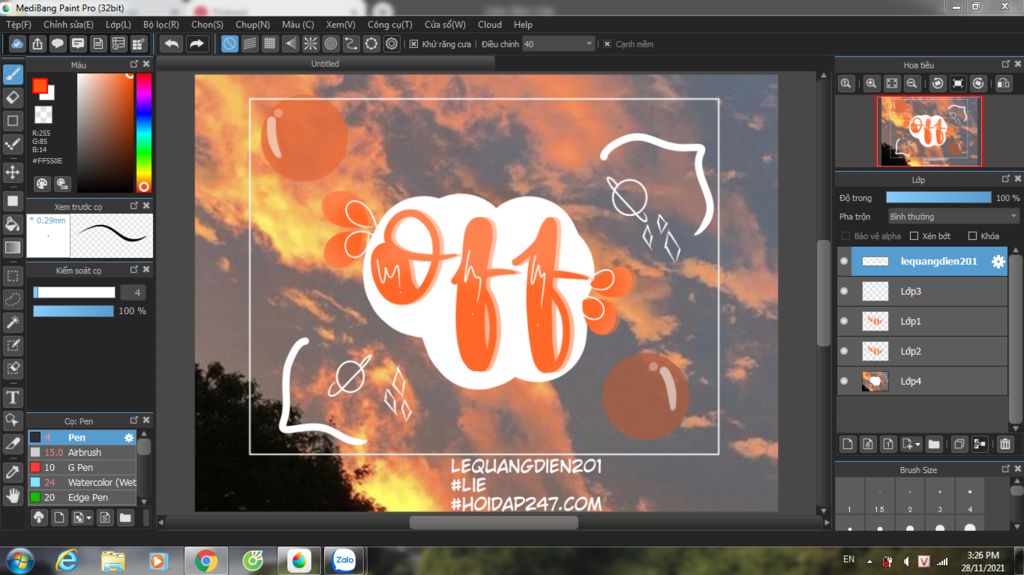This screenshot has height=575, width=1024.
Task: Open Google Chrome from the taskbar
Action: coord(206,561)
